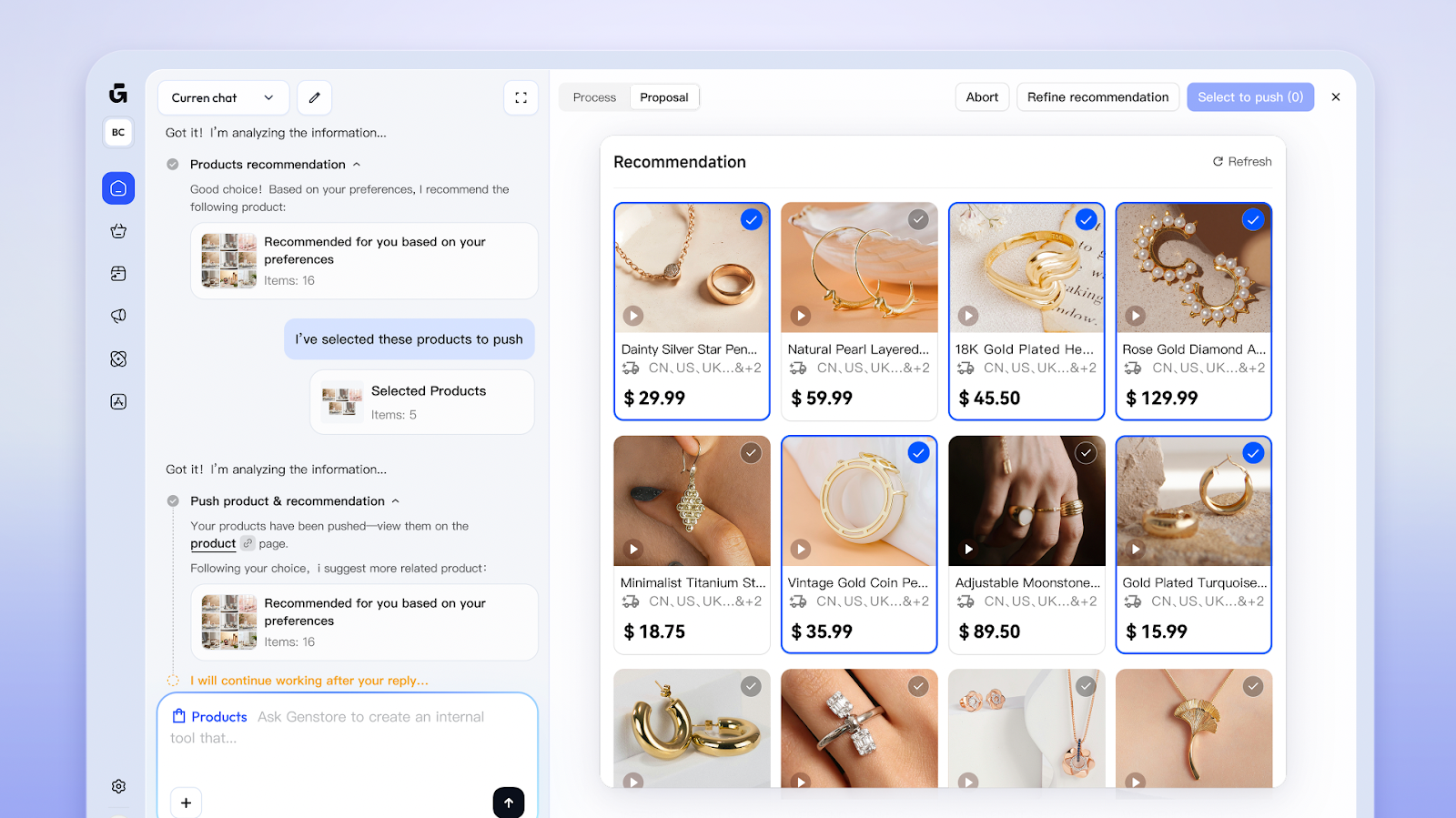The image size is (1456, 818).
Task: Open the megaphone marketing sidebar icon
Action: [x=118, y=316]
